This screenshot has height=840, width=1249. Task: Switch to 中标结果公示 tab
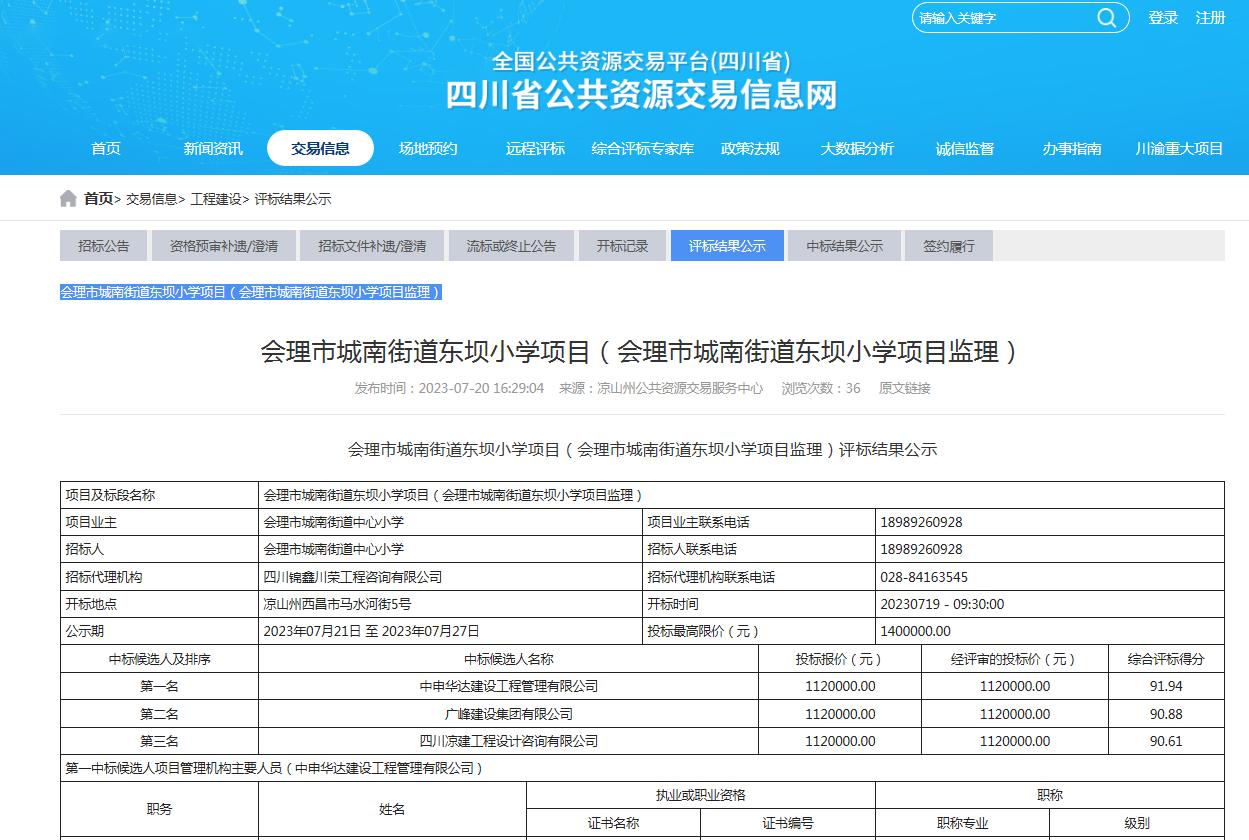click(845, 246)
